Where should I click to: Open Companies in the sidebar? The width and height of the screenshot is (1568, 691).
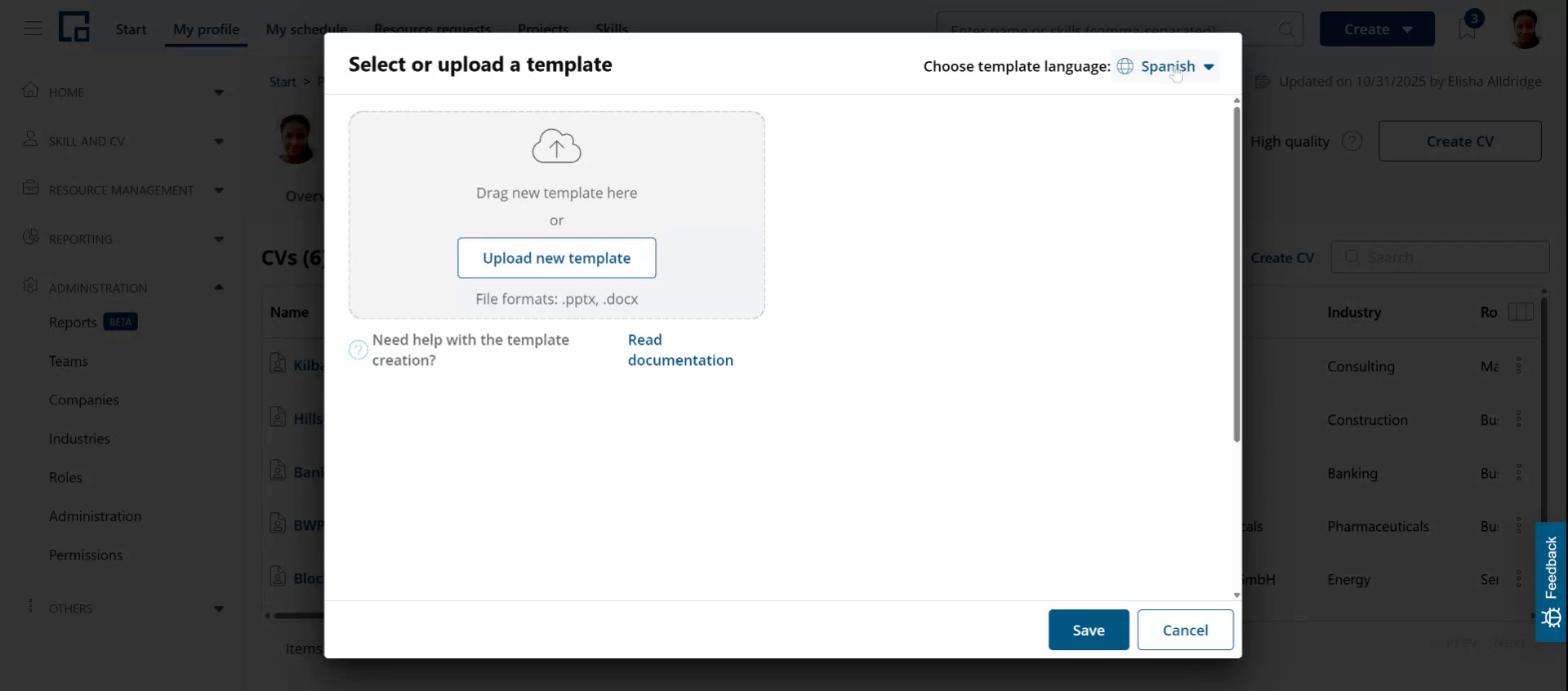pos(83,399)
